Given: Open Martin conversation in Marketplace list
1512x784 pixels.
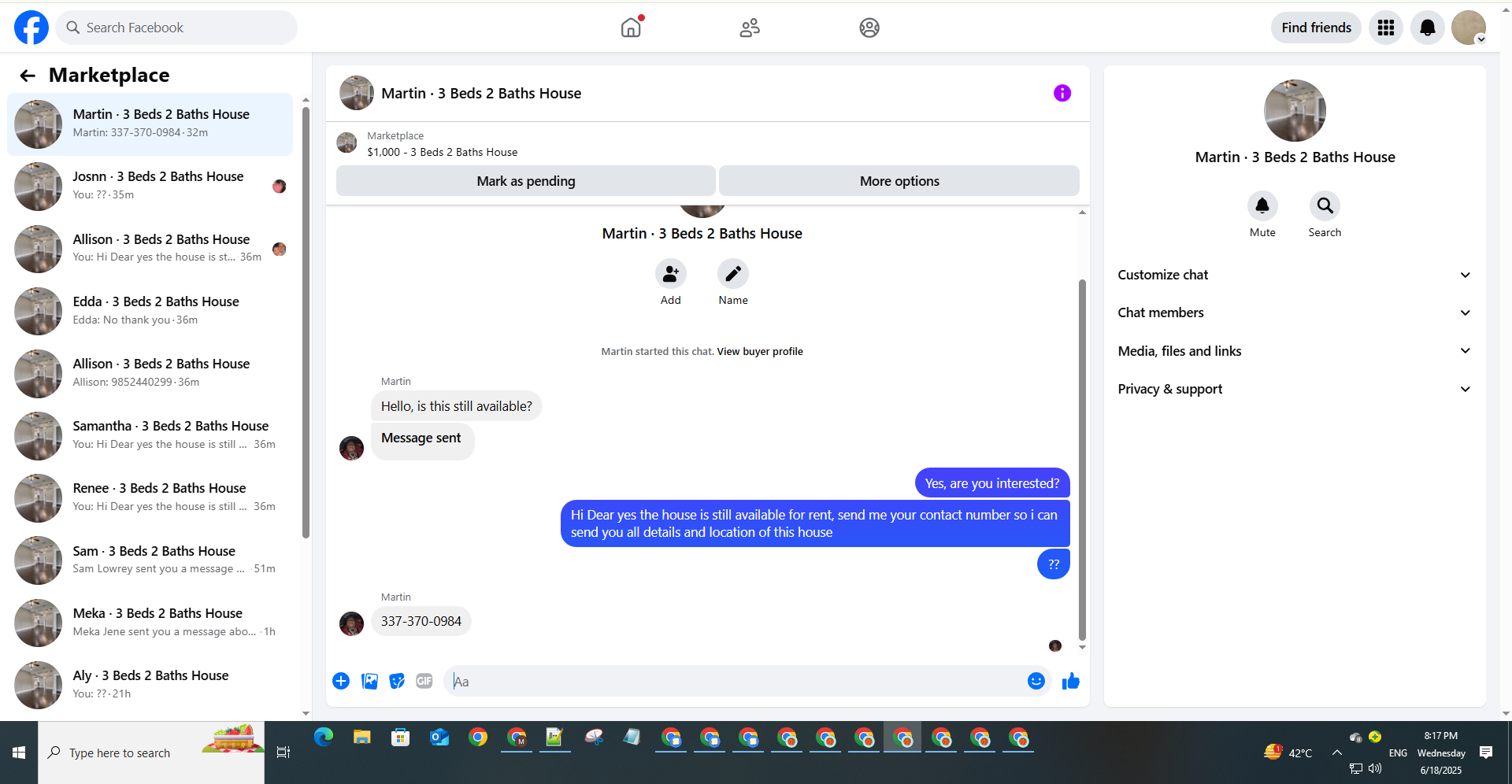Looking at the screenshot, I should 150,124.
